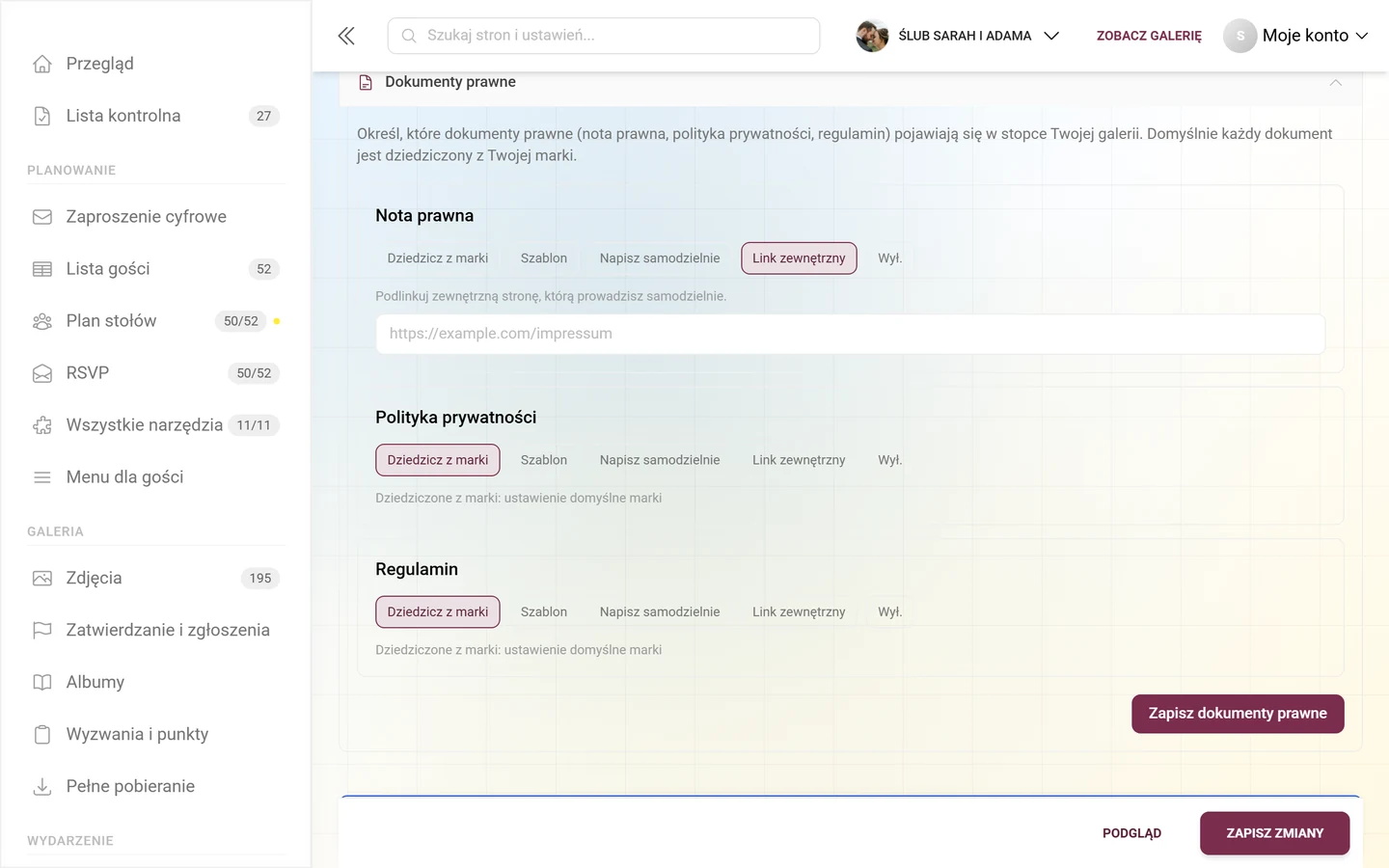The image size is (1389, 868).
Task: Click the Zatwierdzanie i zgłoszenia flag icon
Action: pyautogui.click(x=42, y=631)
